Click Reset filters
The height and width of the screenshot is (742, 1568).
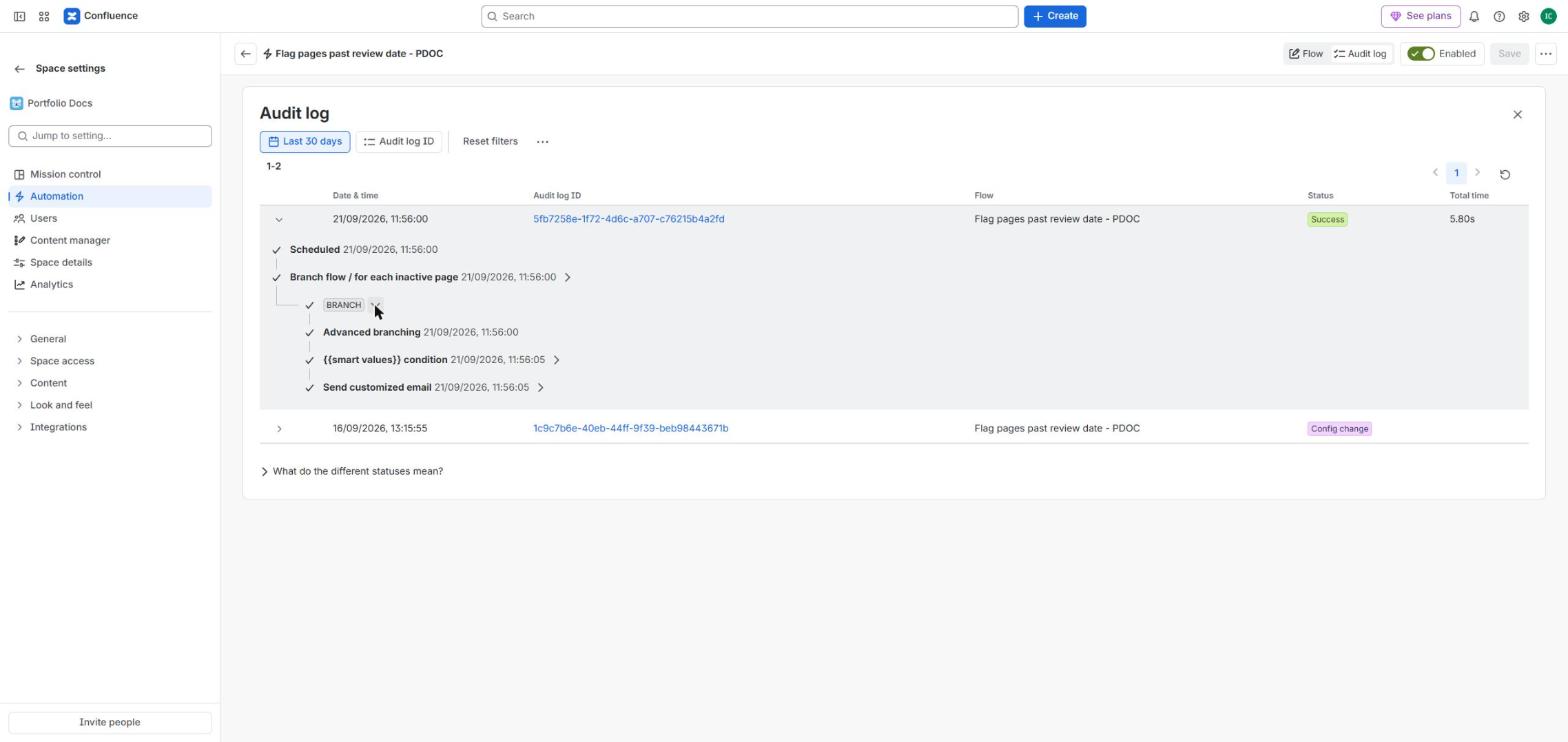tap(490, 142)
